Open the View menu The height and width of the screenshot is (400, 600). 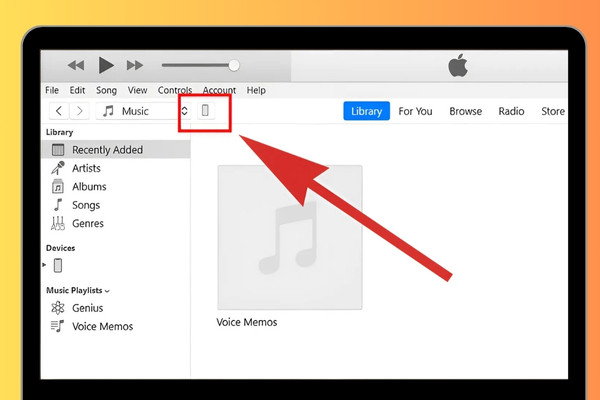coord(137,90)
